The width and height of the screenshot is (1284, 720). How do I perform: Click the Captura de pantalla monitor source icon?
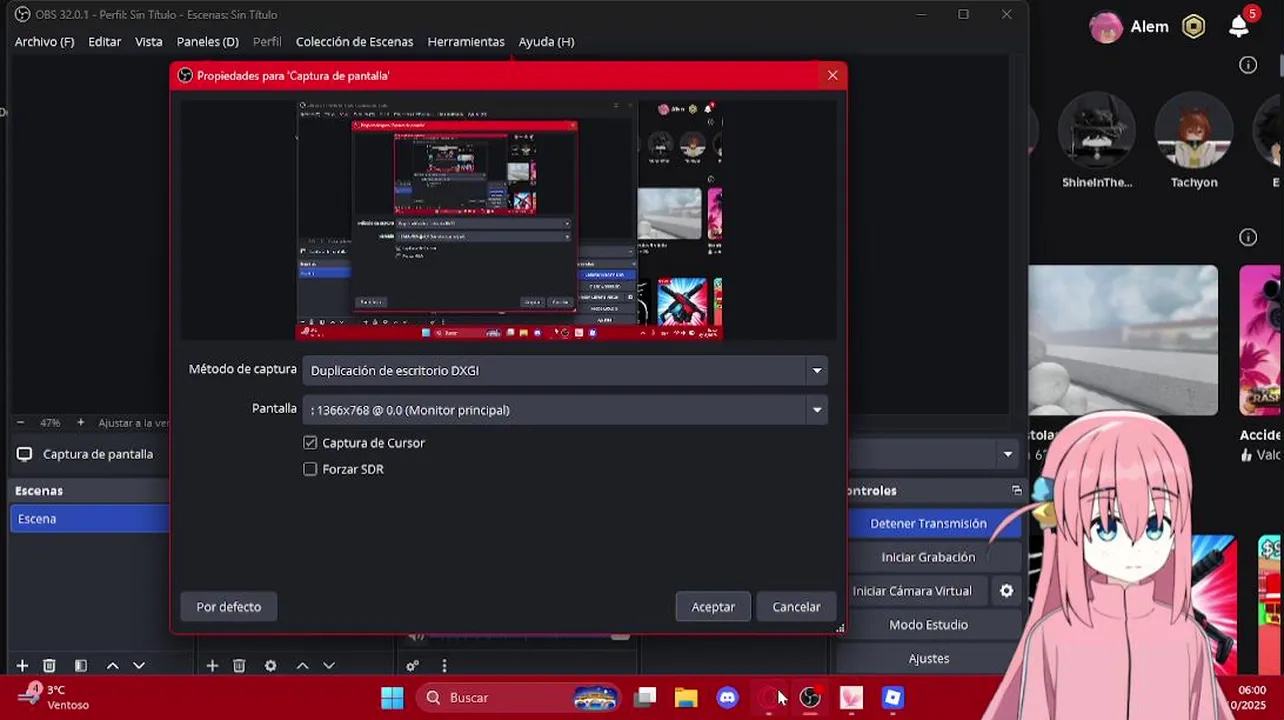tap(24, 454)
